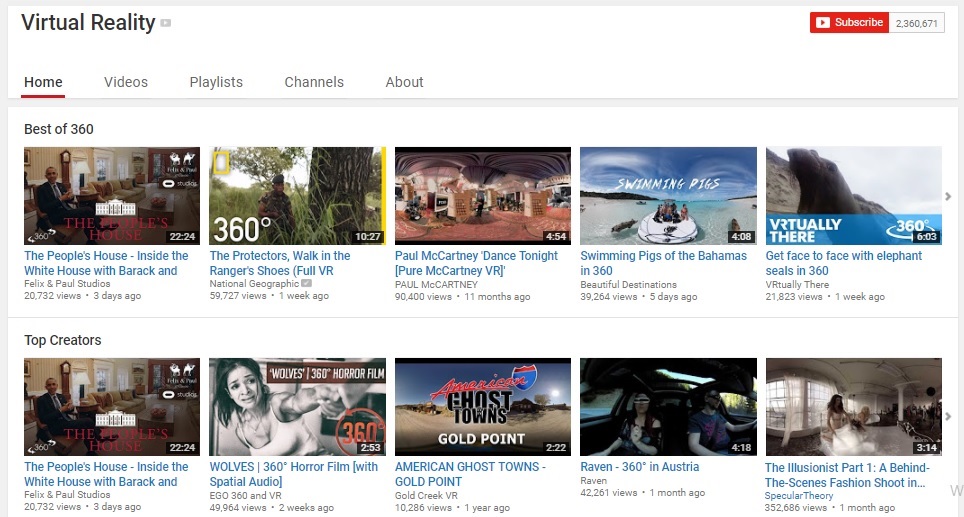Click the 42,261 views text under Raven
Image resolution: width=964 pixels, height=517 pixels.
pyautogui.click(x=609, y=492)
